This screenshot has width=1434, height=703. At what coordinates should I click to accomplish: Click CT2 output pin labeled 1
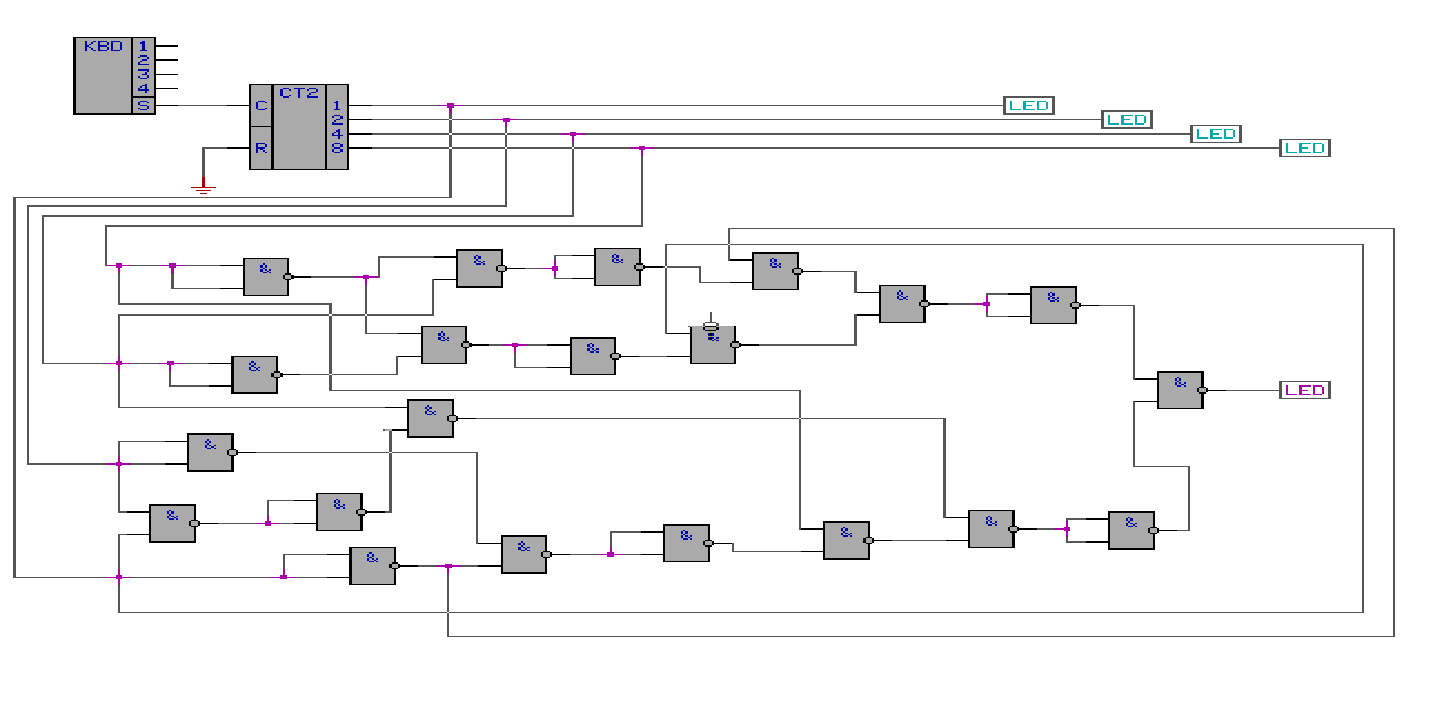coord(337,105)
